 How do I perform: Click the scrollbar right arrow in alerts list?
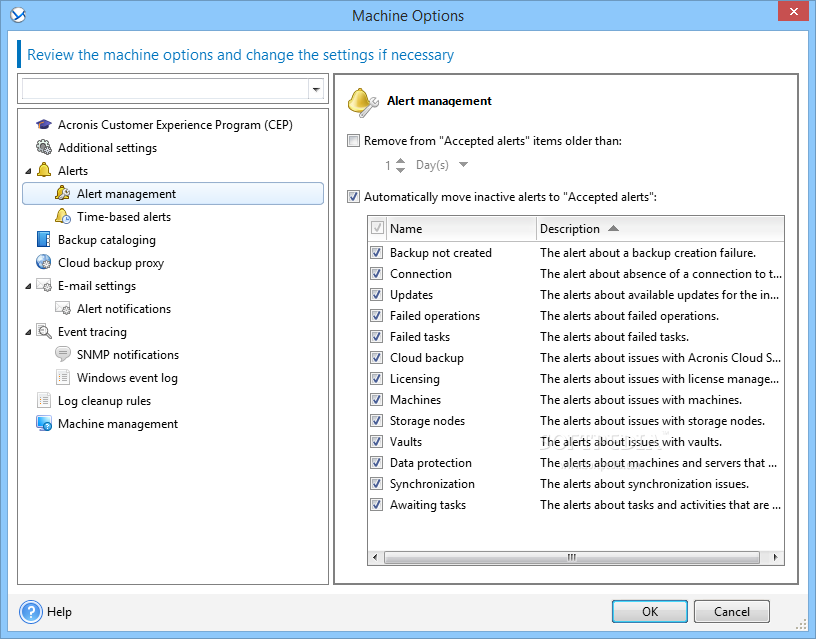[775, 557]
